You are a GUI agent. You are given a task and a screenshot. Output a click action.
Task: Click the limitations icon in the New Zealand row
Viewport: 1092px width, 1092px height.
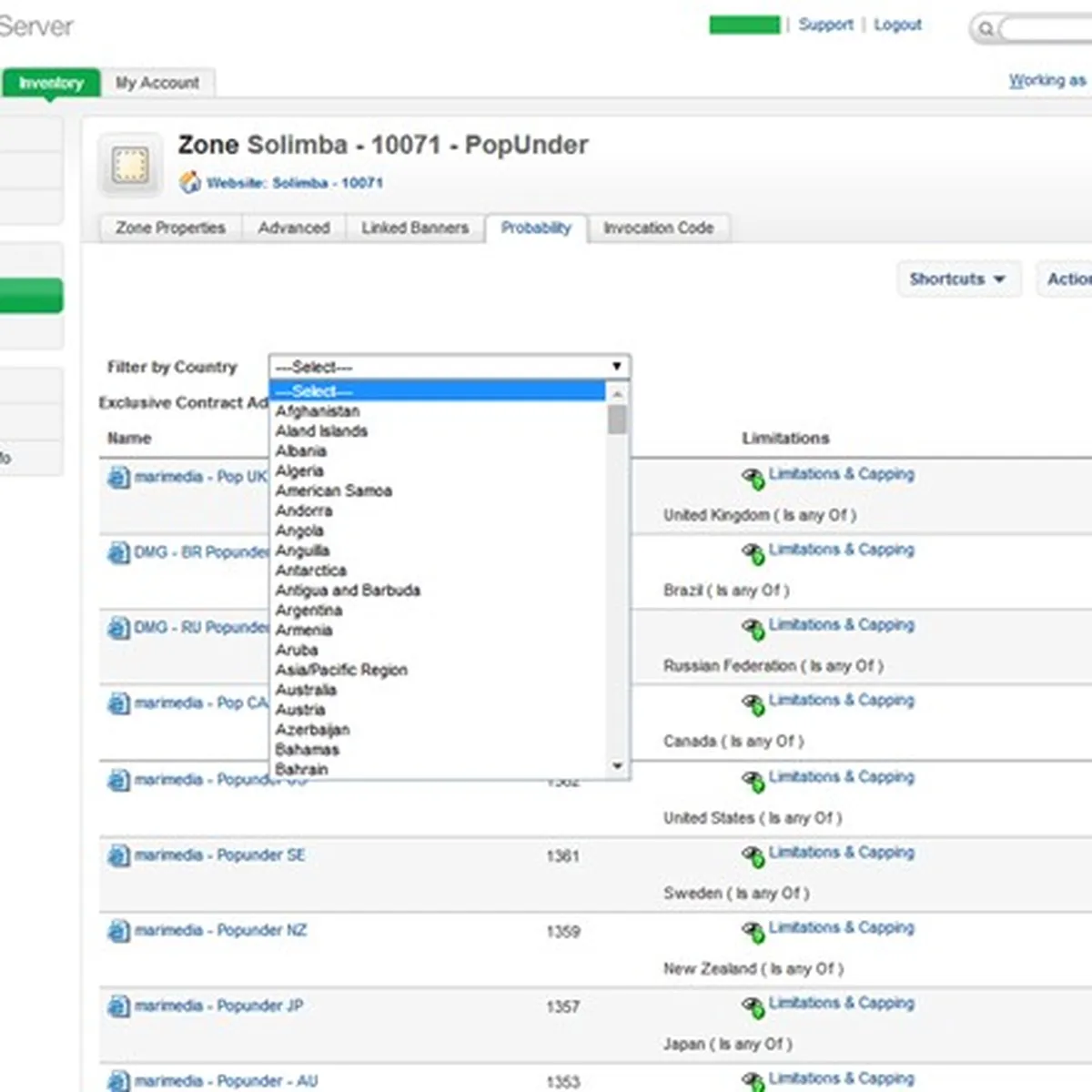click(x=753, y=931)
